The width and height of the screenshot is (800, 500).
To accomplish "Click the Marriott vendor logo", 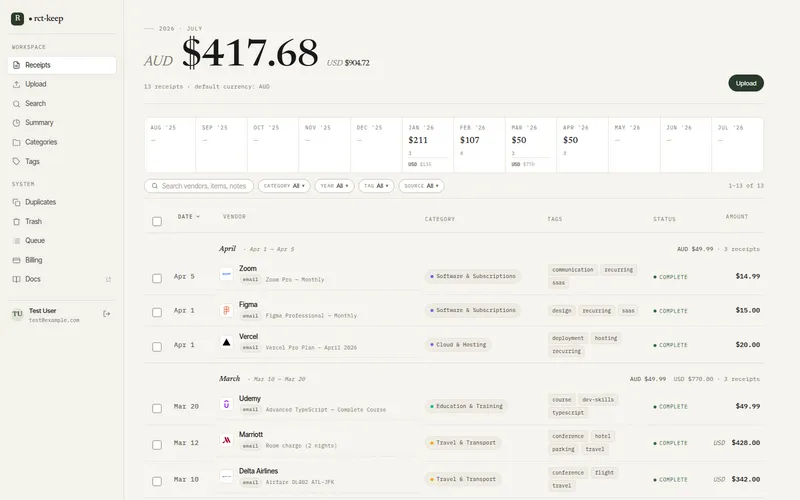I will 227,440.
